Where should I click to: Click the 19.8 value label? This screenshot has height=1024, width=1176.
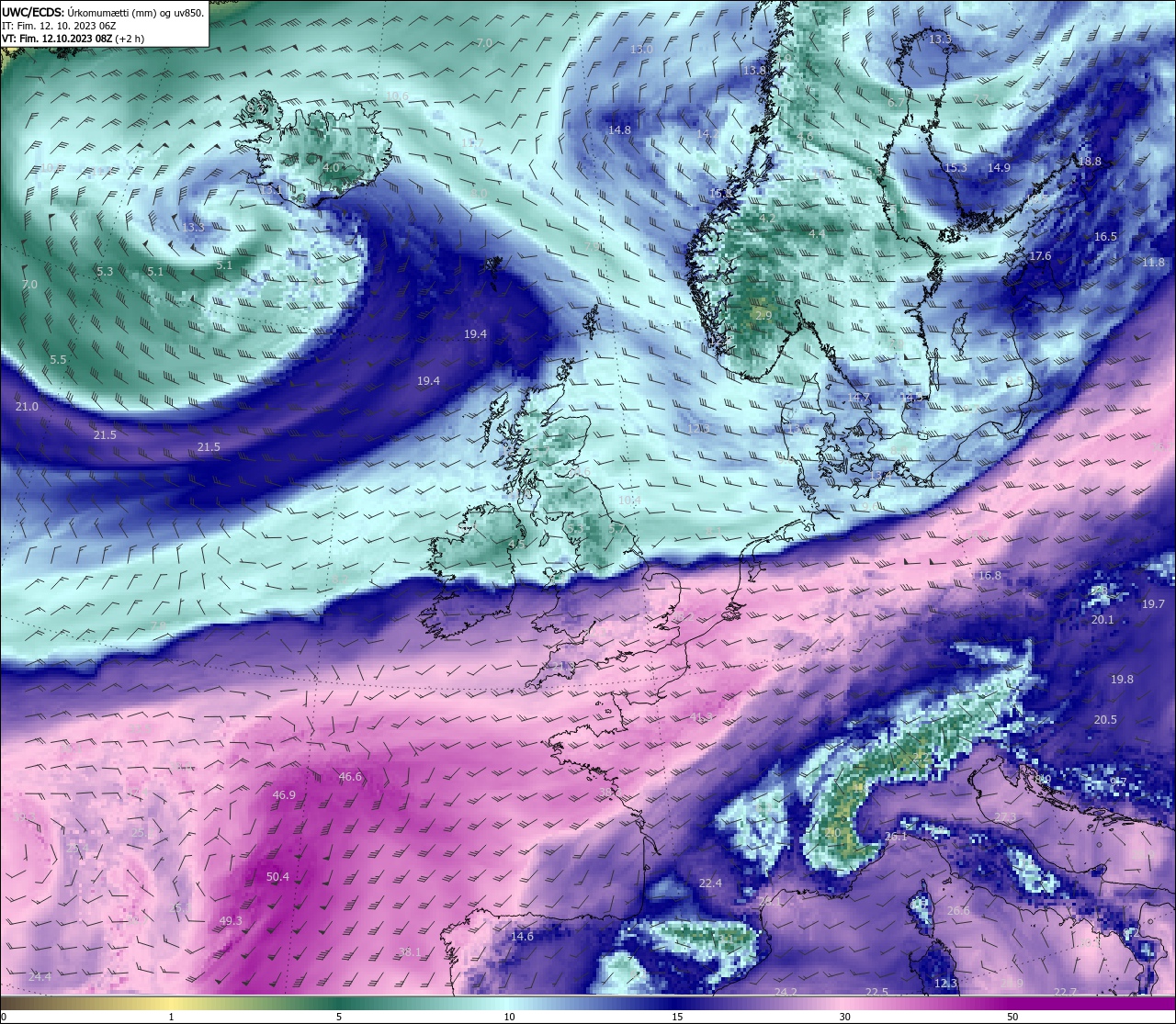click(x=1122, y=680)
